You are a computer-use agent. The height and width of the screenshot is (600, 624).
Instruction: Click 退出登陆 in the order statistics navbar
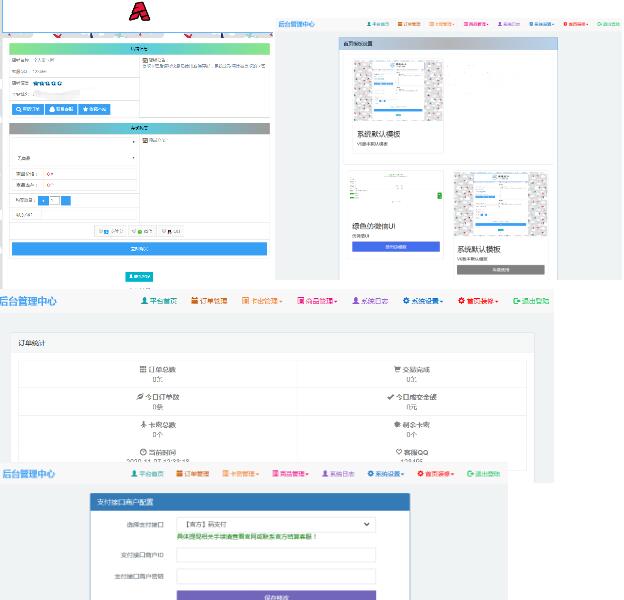point(531,300)
